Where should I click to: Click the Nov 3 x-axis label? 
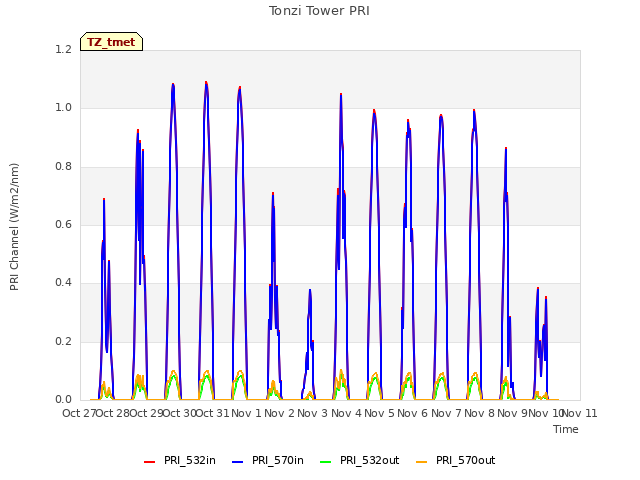tap(313, 413)
